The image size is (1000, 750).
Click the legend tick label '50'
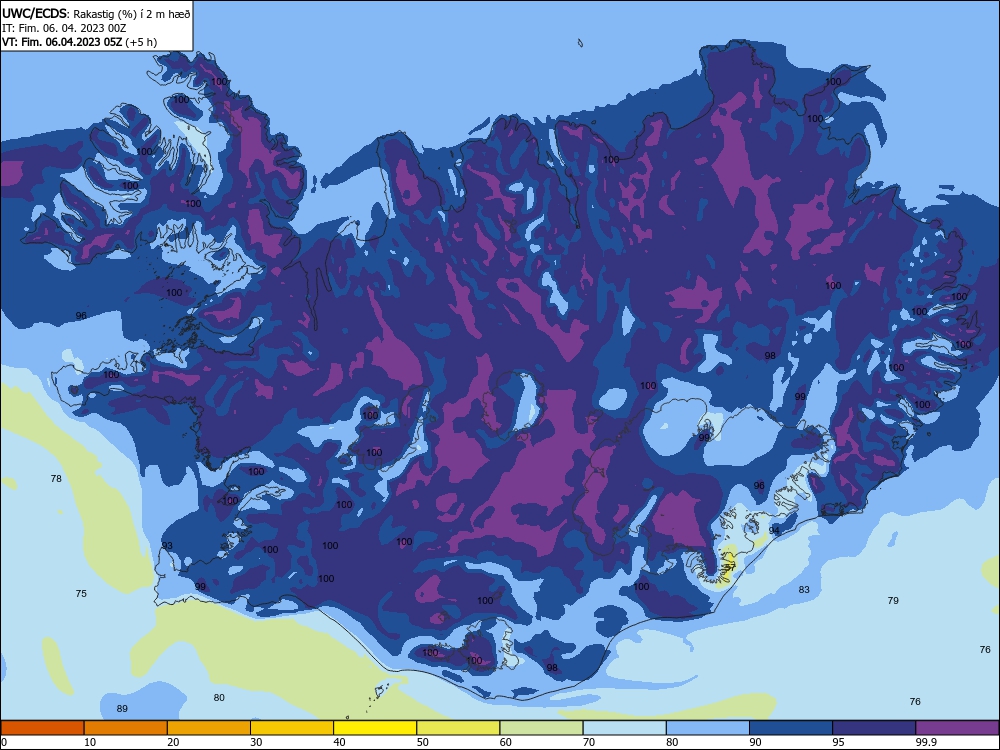click(422, 742)
